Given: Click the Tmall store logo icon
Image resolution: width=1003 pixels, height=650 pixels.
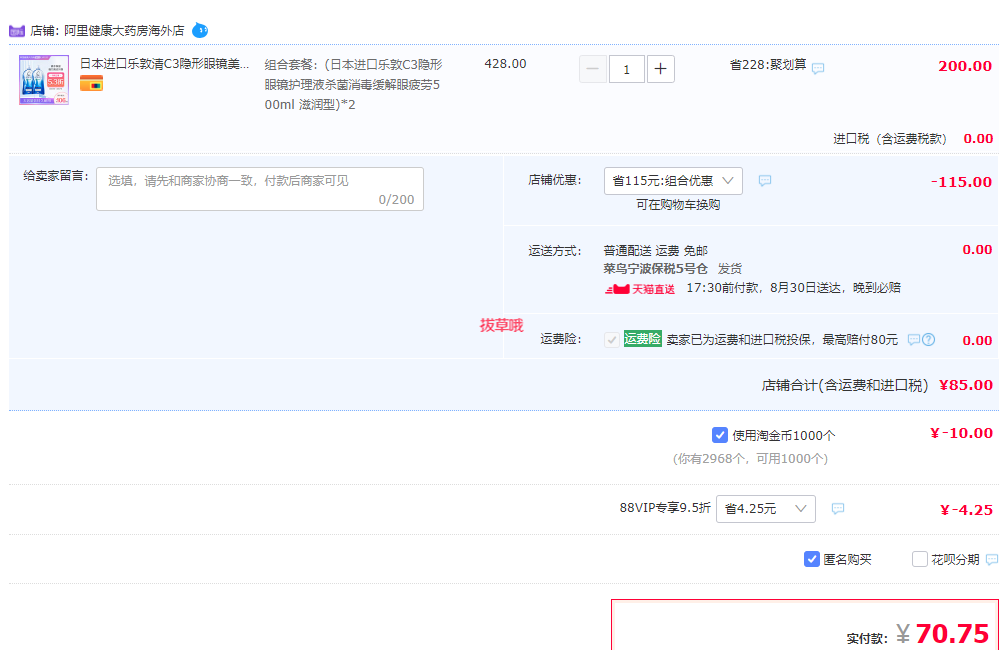Looking at the screenshot, I should coord(17,31).
